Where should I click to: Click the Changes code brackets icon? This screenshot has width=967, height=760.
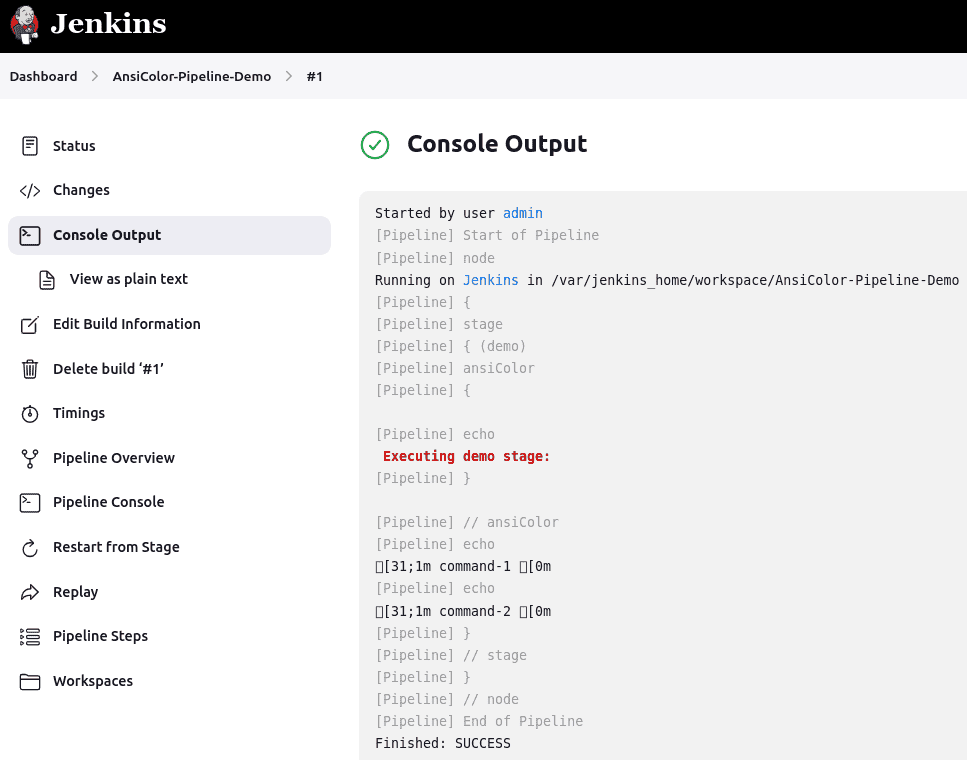(30, 191)
